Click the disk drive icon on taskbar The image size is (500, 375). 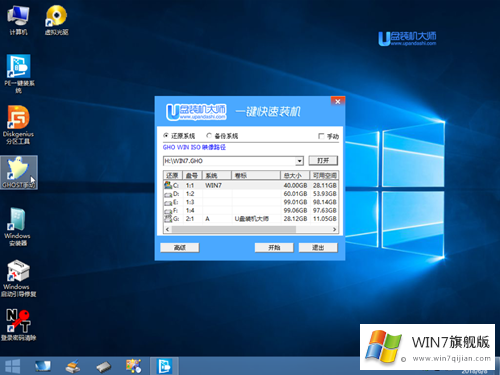(103, 367)
